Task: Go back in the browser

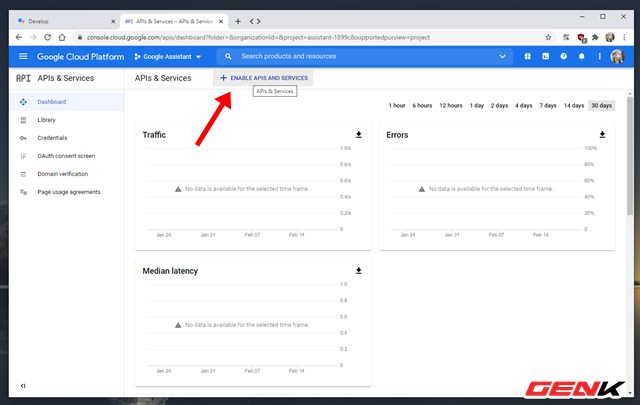Action: 19,37
